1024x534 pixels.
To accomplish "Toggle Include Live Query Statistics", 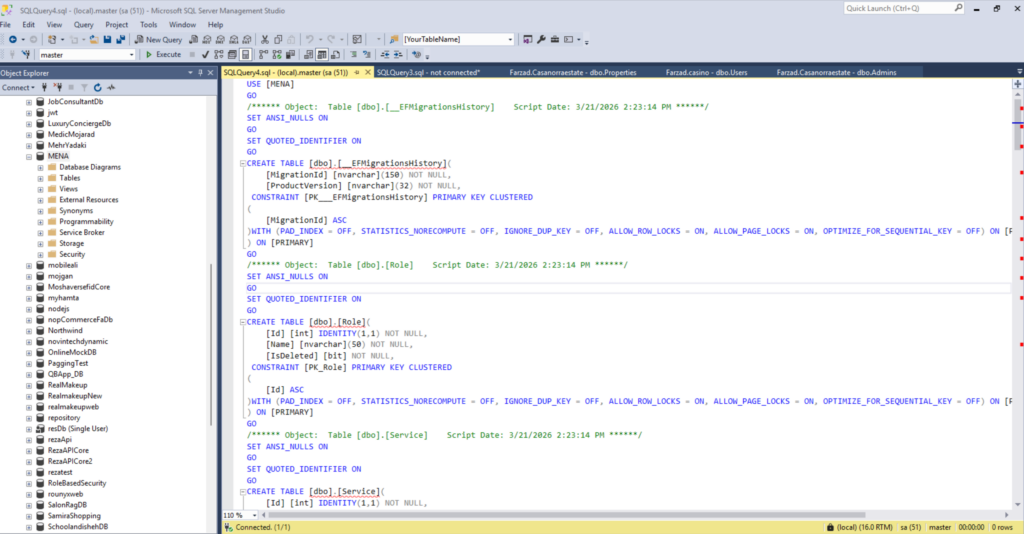I will point(277,55).
